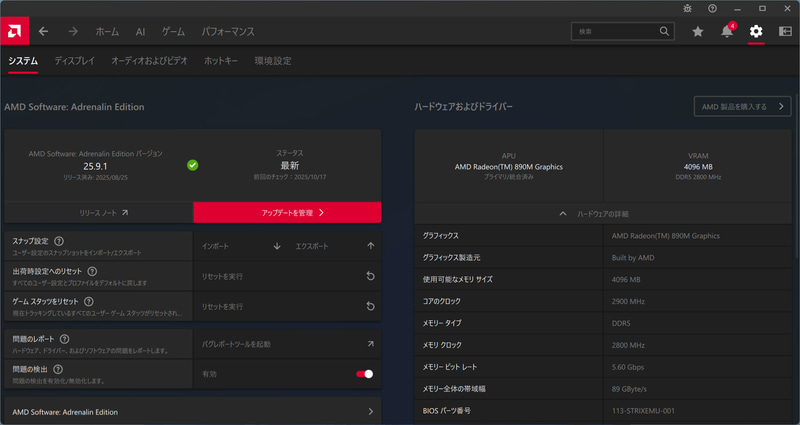
Task: Click game stats リセットを実行 text
Action: click(x=222, y=306)
